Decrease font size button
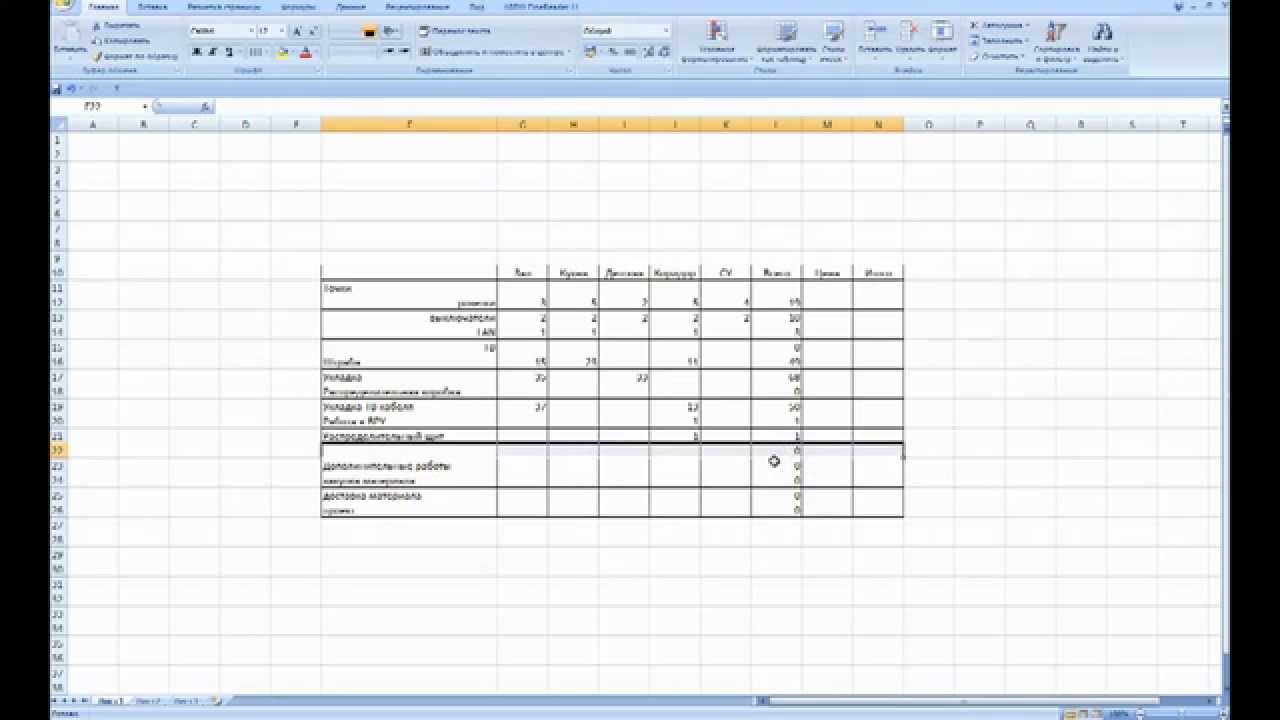The width and height of the screenshot is (1280, 720). (313, 31)
